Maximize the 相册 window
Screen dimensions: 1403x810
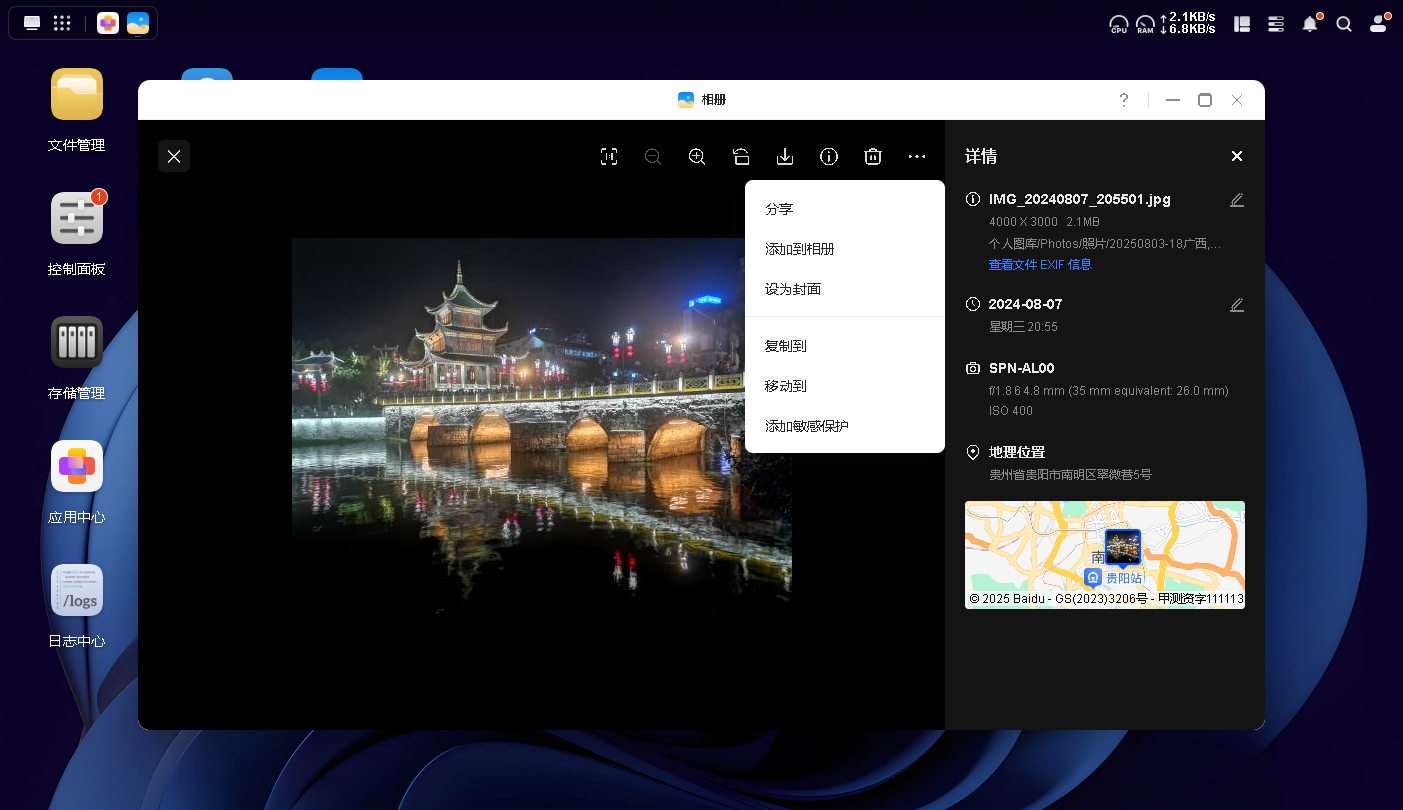[x=1205, y=100]
